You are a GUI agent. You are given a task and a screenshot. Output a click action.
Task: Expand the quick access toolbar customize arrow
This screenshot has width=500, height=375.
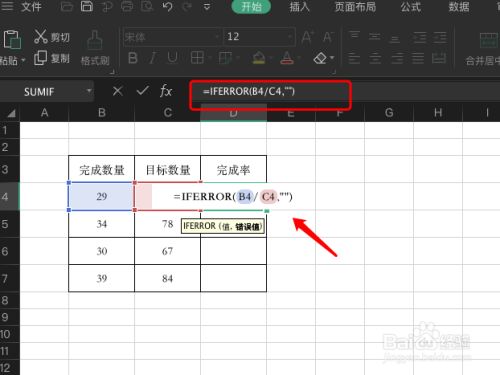[207, 7]
